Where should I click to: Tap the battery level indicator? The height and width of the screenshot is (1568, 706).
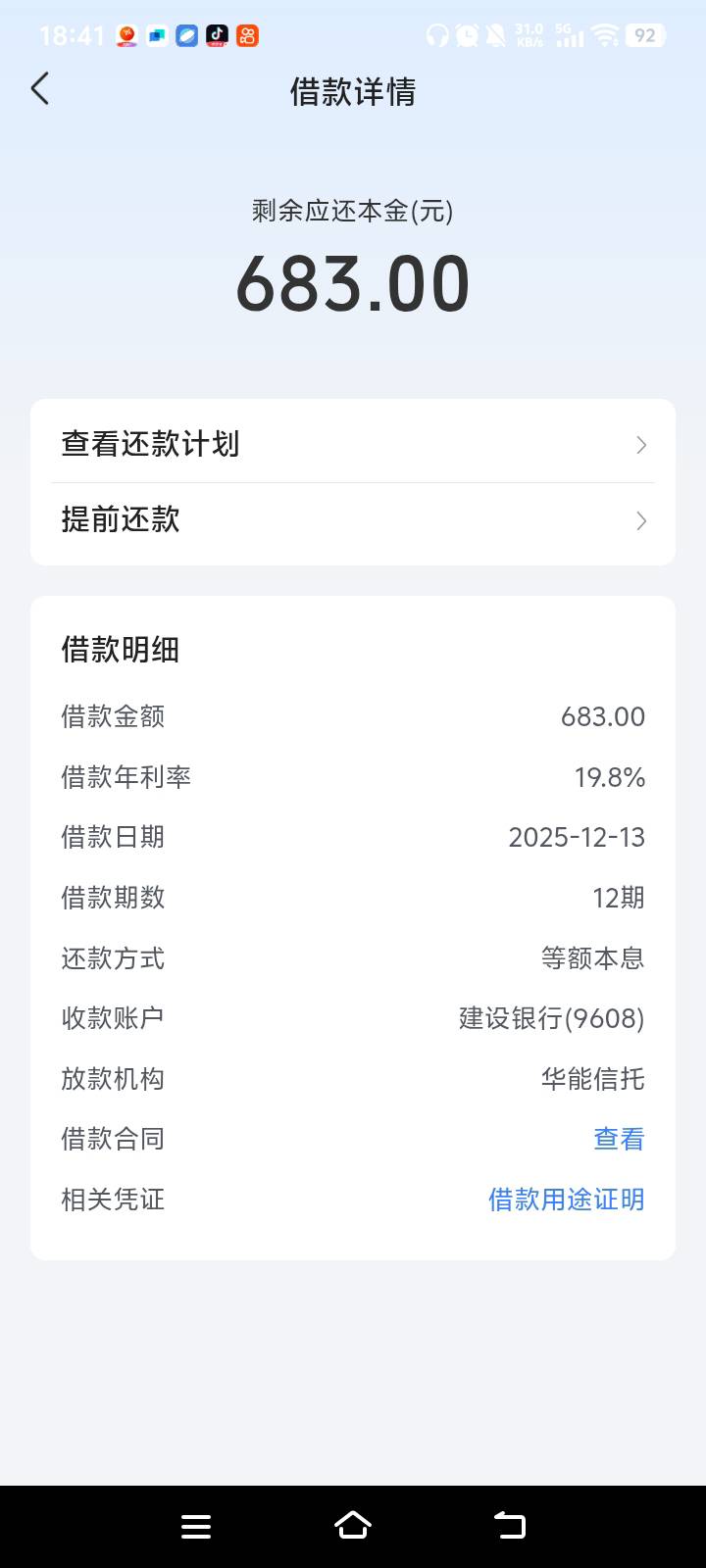645,35
